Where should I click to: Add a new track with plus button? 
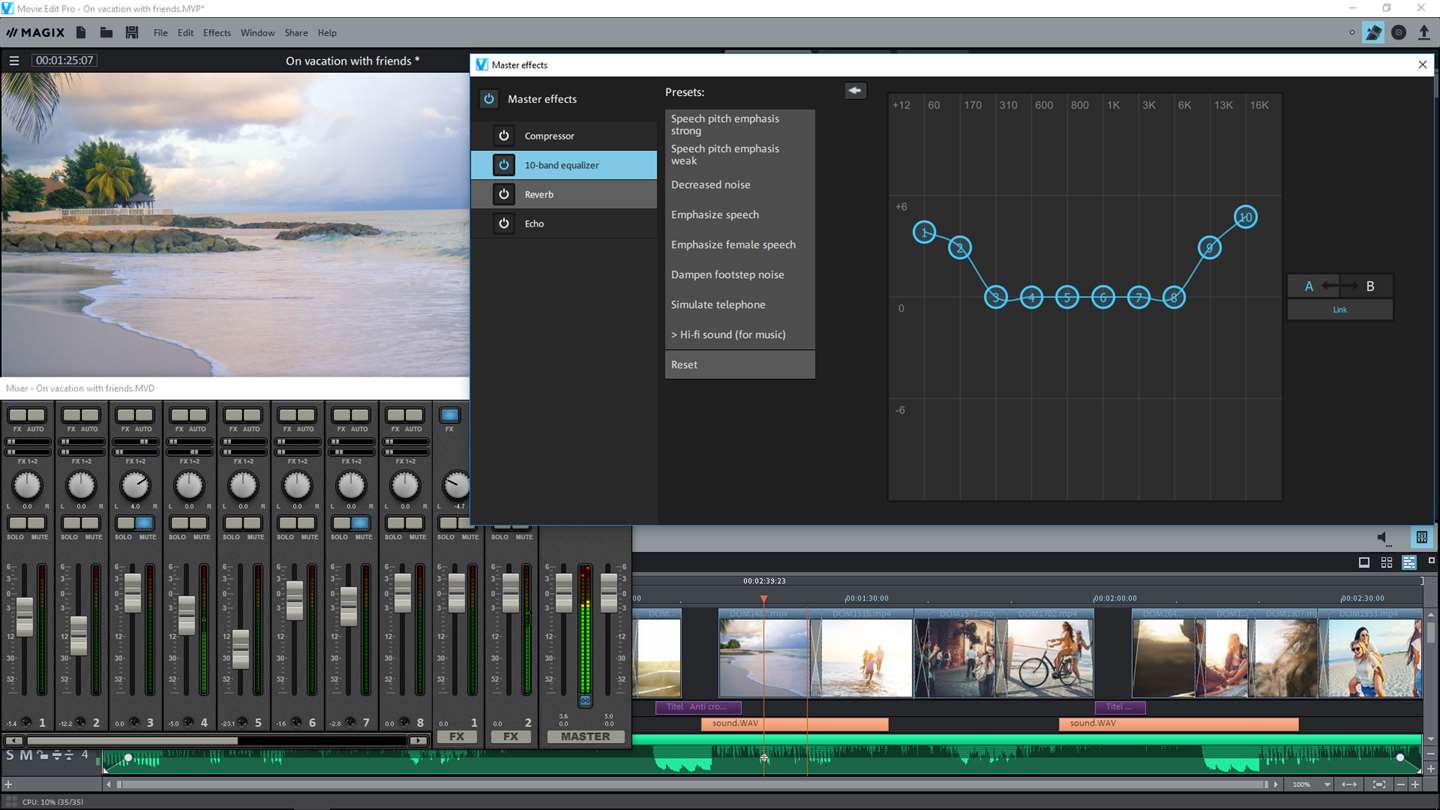[x=8, y=785]
